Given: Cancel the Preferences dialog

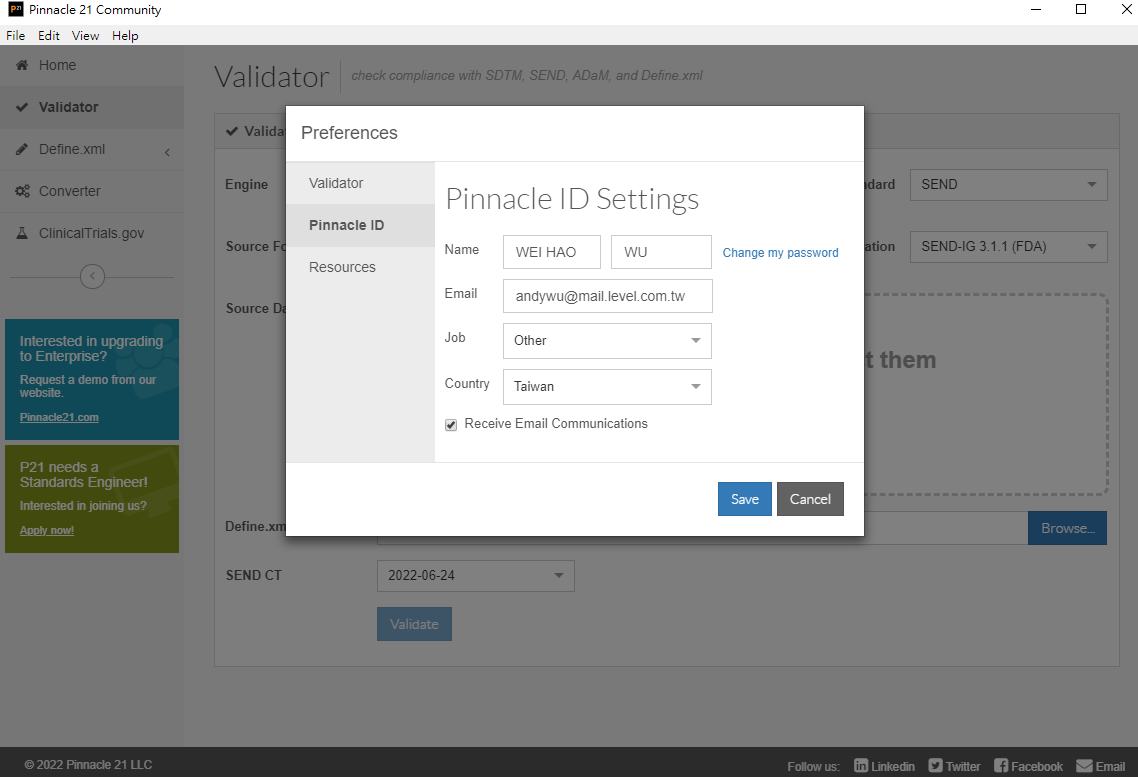Looking at the screenshot, I should click(810, 499).
